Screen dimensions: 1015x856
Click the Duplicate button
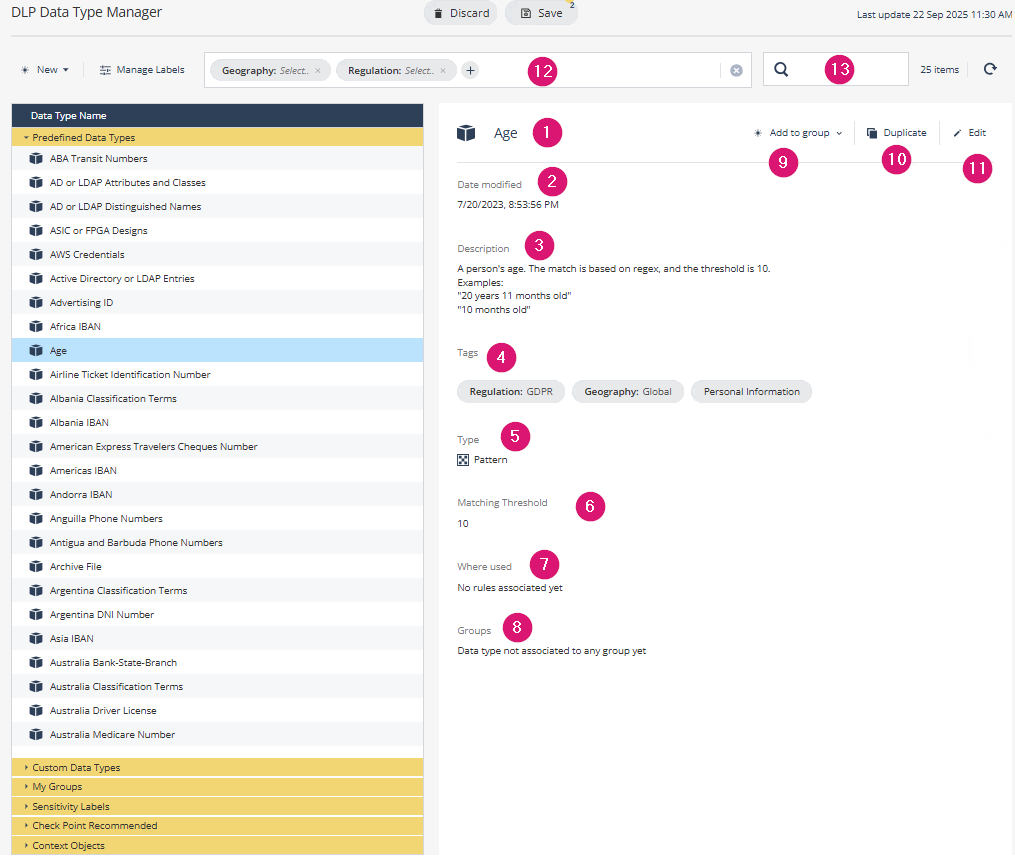(x=896, y=132)
